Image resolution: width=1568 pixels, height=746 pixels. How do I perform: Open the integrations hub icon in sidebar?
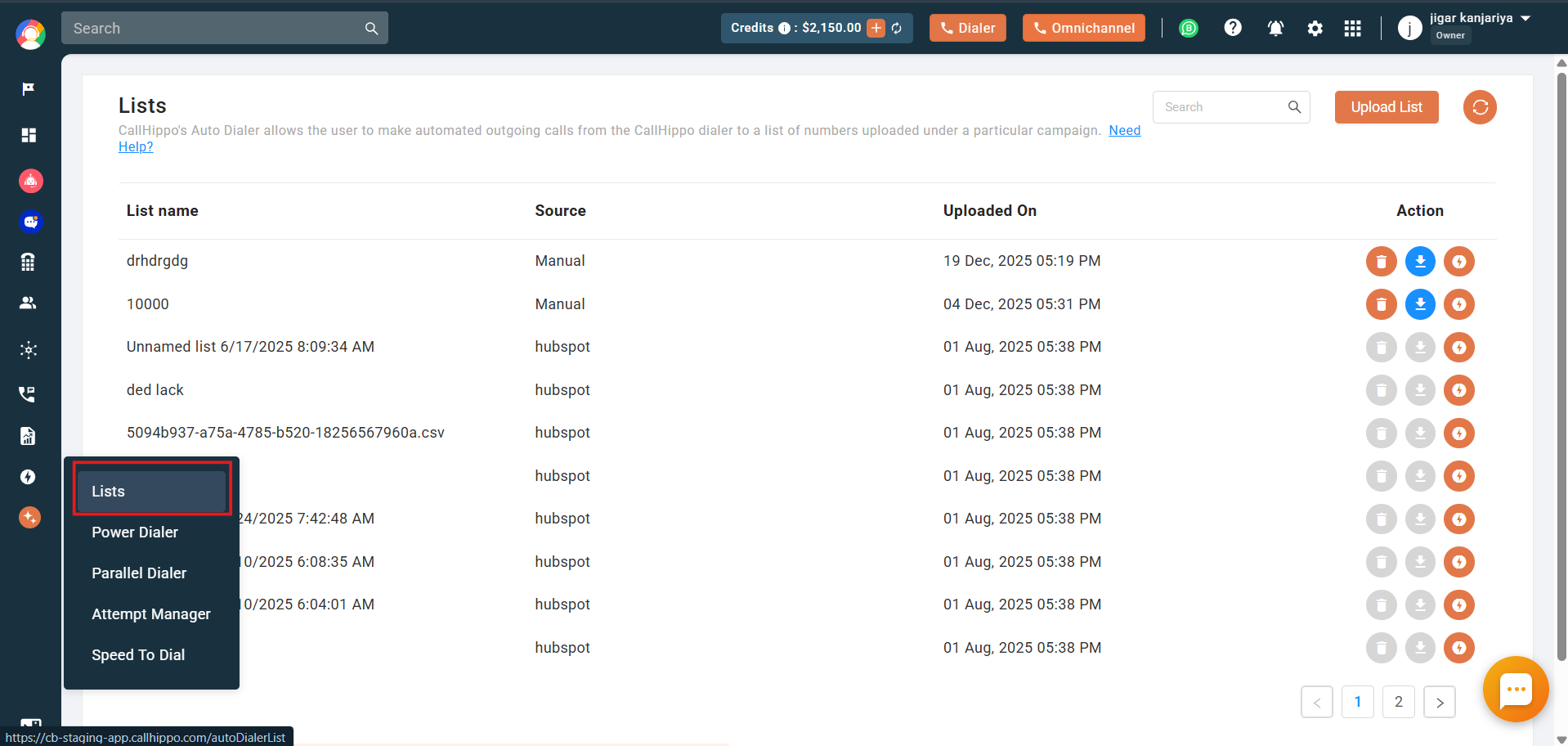click(x=29, y=350)
